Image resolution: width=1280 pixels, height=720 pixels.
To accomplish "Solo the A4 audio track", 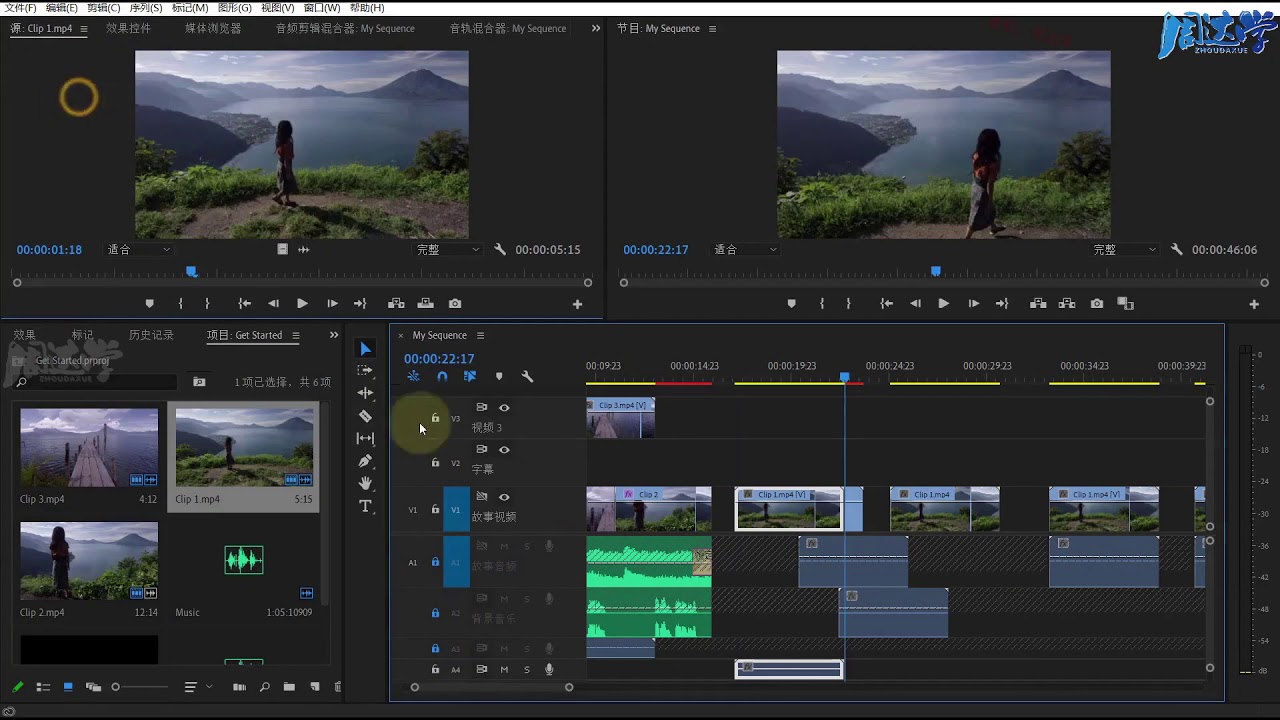I will pos(526,670).
